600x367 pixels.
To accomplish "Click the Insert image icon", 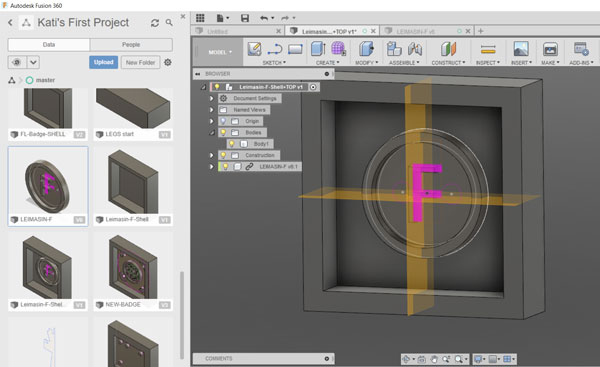I will pyautogui.click(x=521, y=49).
